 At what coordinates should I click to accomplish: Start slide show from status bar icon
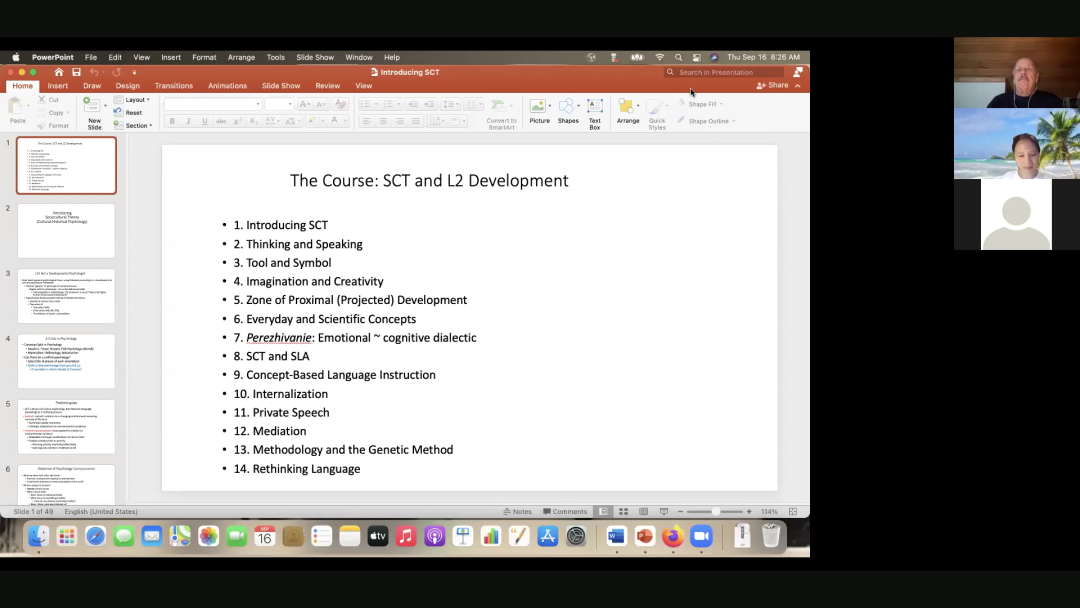pyautogui.click(x=662, y=512)
